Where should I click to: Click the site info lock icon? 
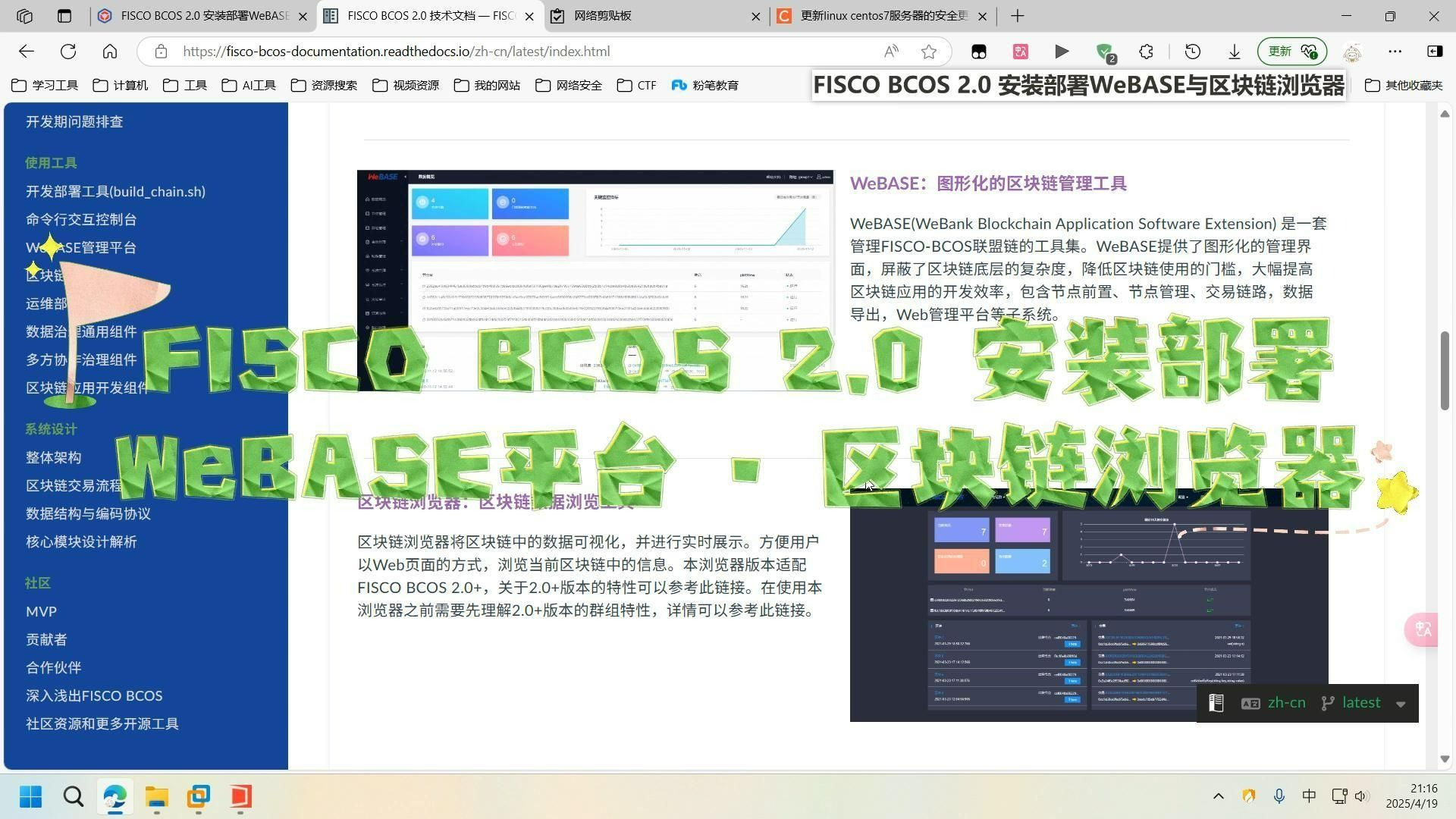pos(160,52)
